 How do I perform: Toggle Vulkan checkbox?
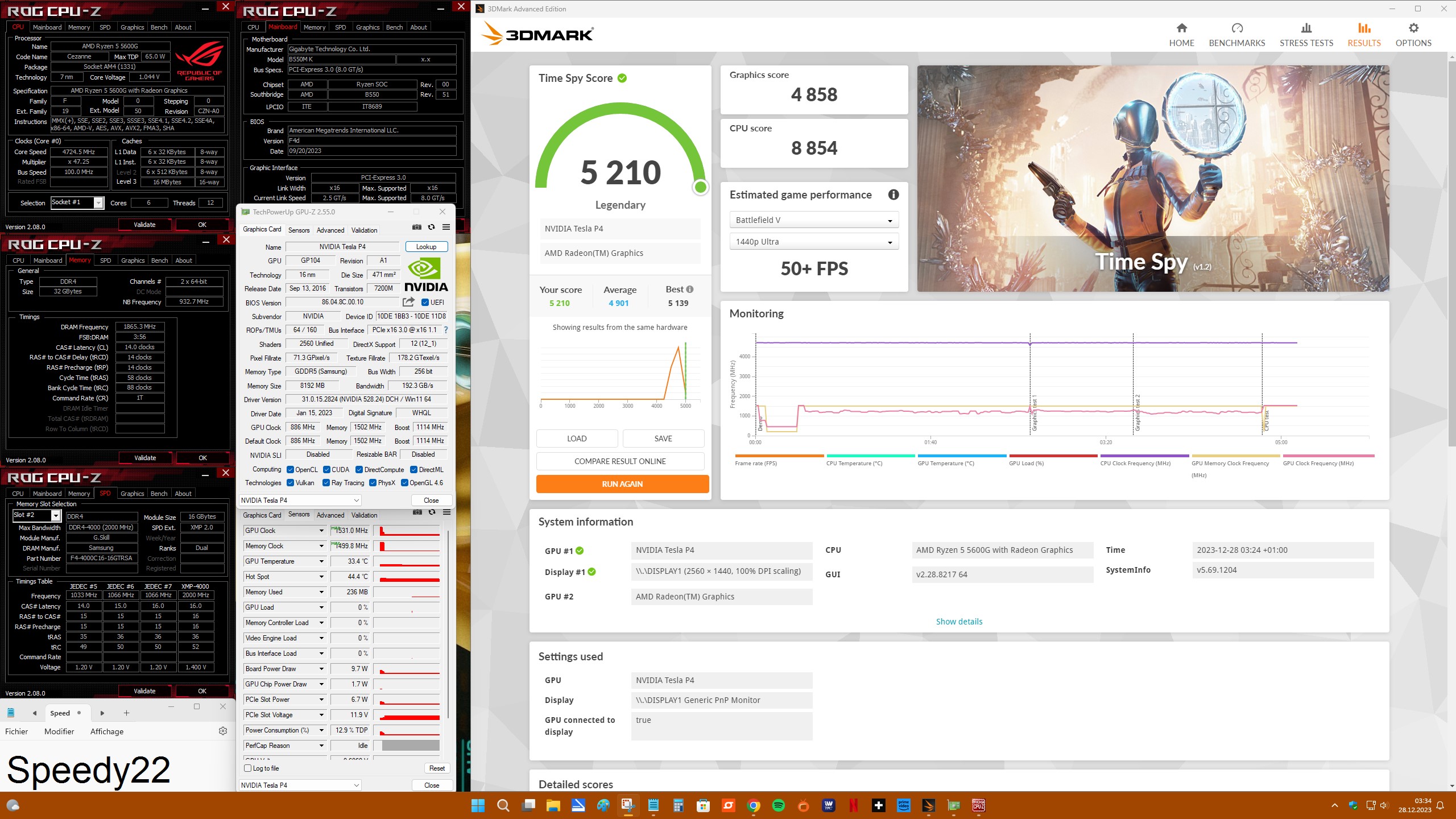pos(290,483)
